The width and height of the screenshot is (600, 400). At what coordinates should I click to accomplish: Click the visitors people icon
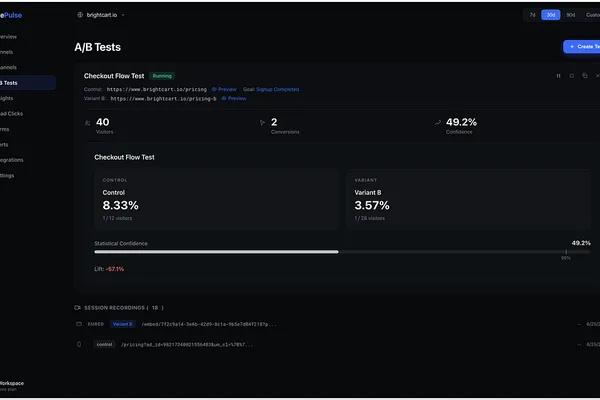(x=88, y=123)
